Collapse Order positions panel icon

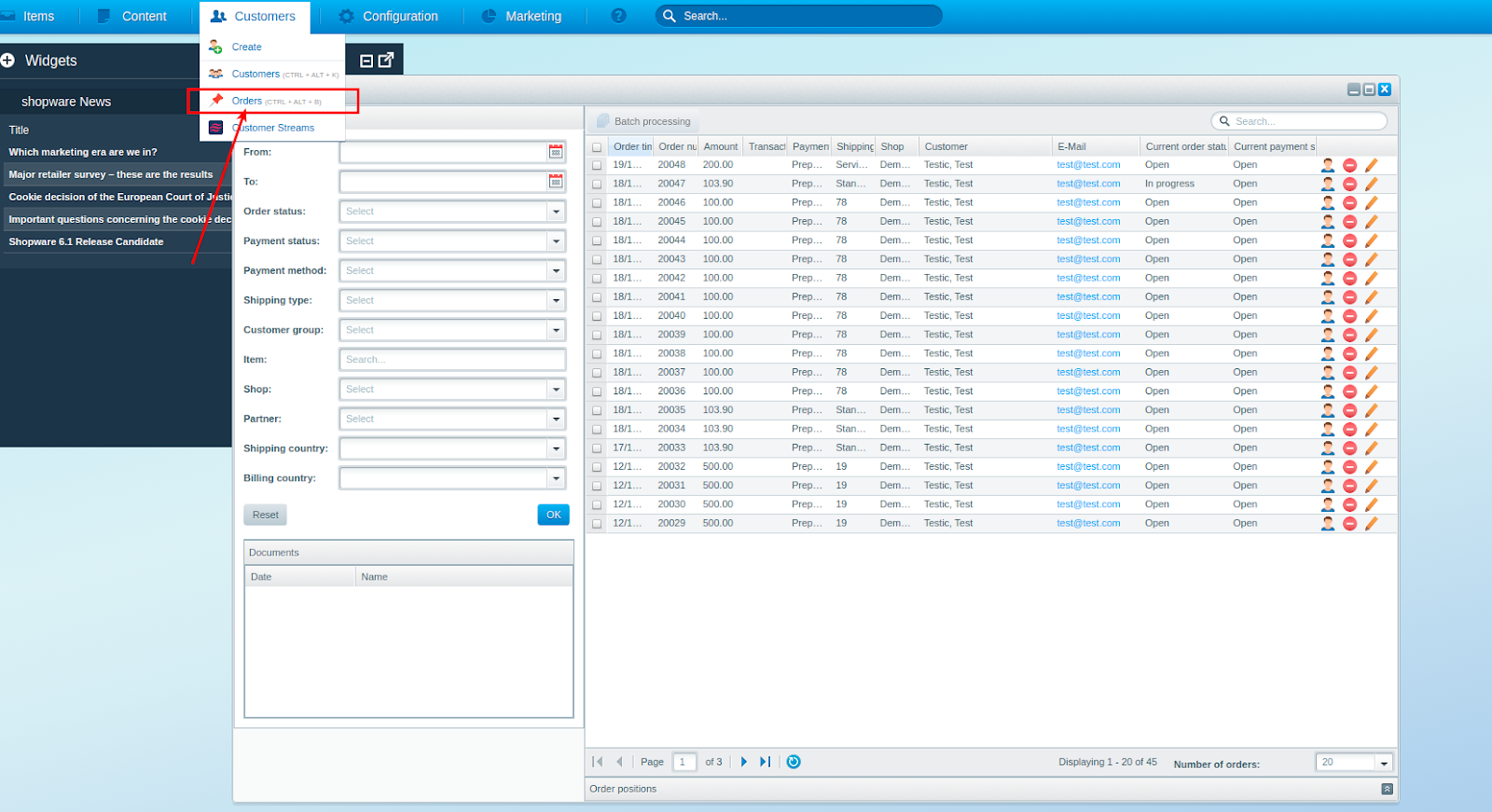tap(1387, 789)
